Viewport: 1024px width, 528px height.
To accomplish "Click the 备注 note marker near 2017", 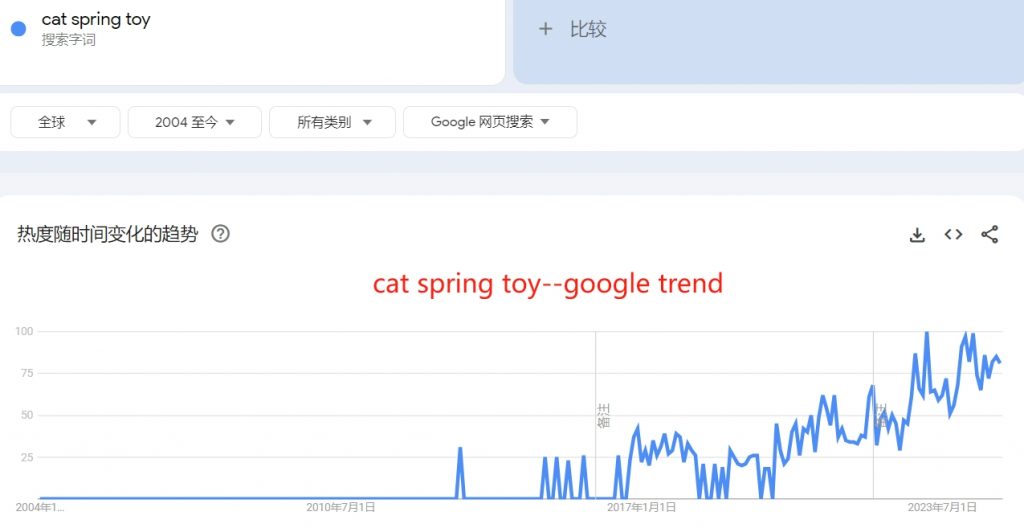I will 603,415.
